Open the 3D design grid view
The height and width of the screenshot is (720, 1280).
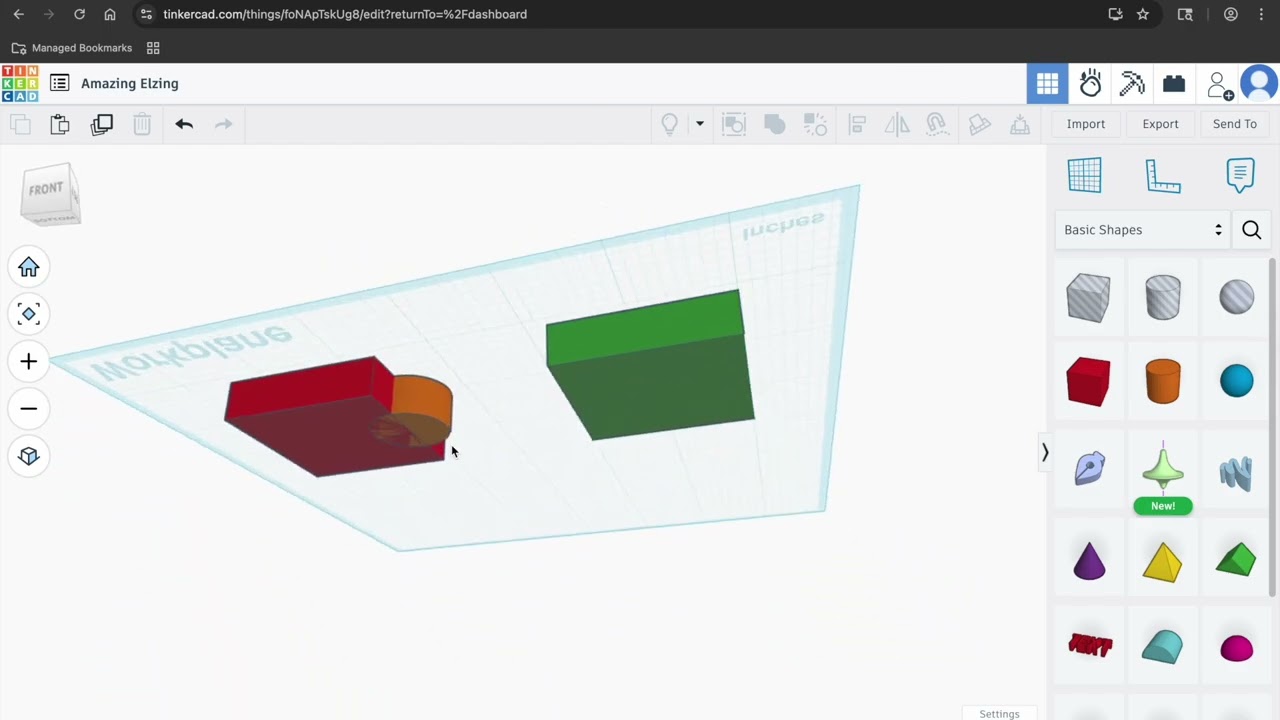click(x=1047, y=84)
